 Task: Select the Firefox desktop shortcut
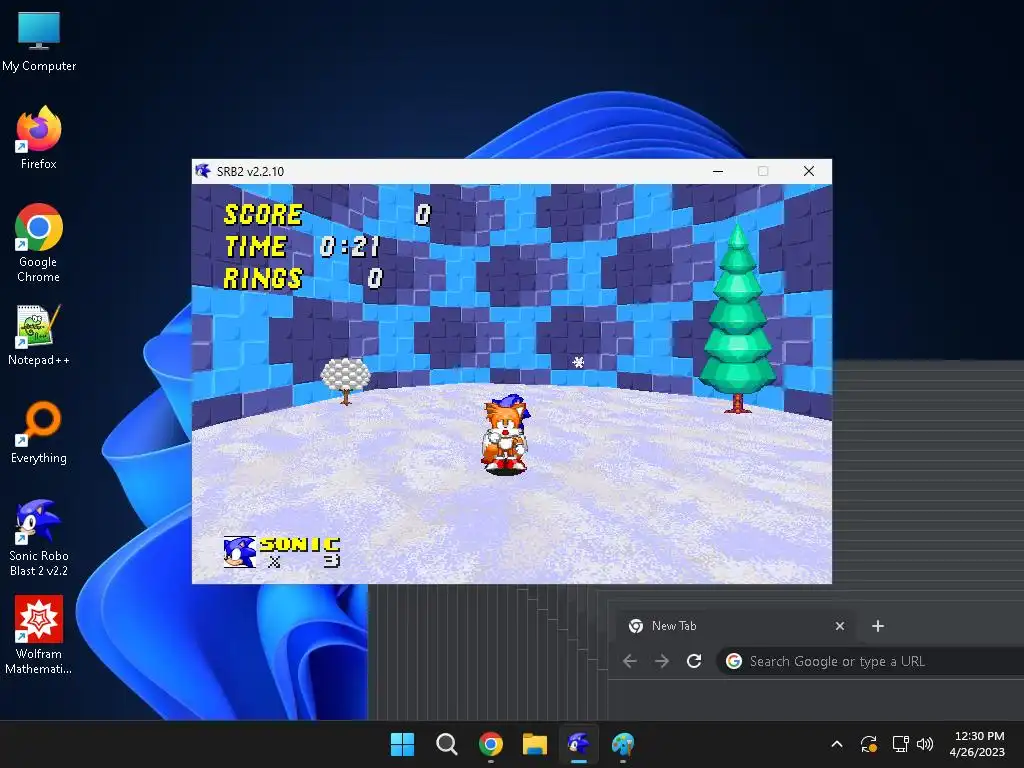pyautogui.click(x=39, y=138)
